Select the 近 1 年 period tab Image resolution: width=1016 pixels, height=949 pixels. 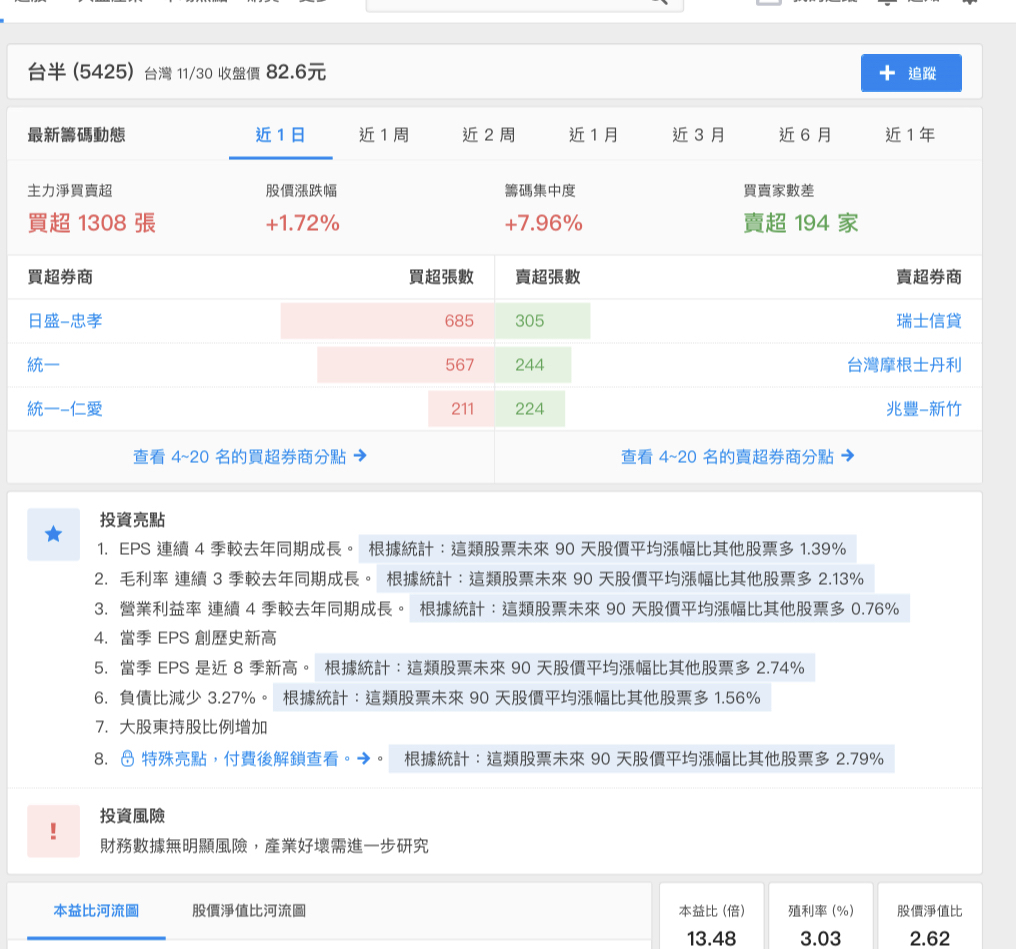coord(910,135)
